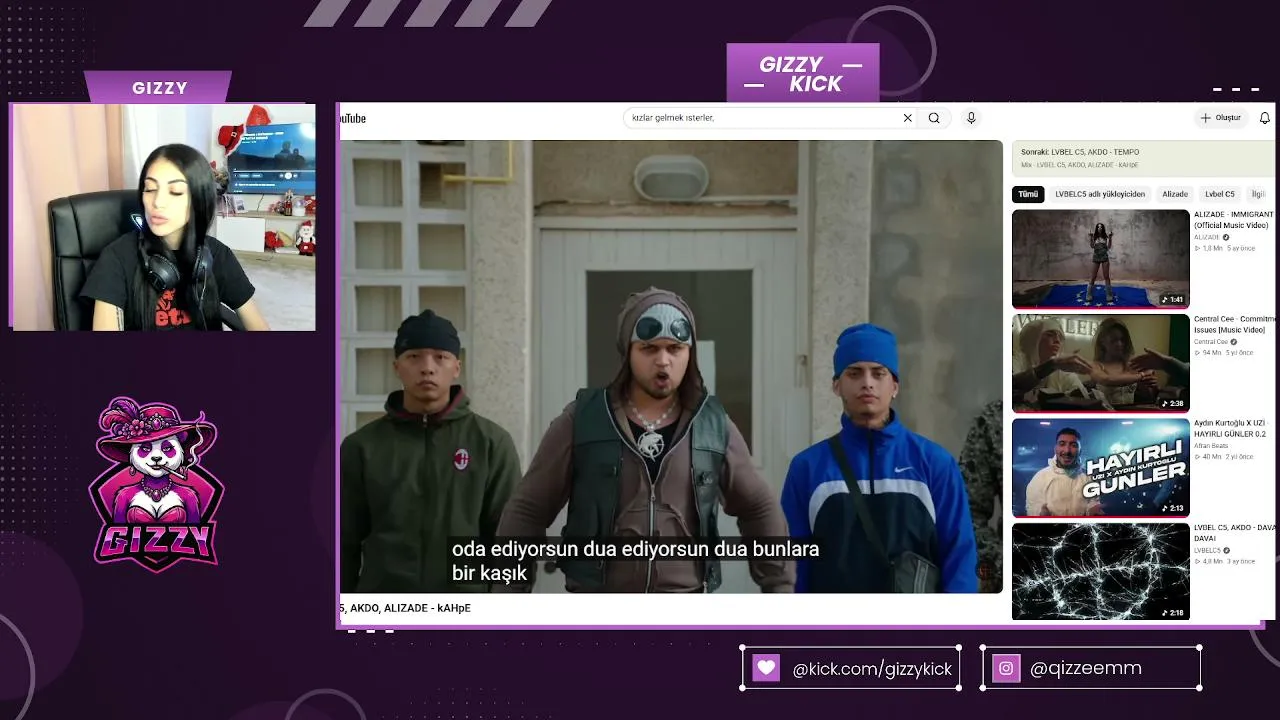1280x720 pixels.
Task: Click the 1:41 duration badge
Action: 1174,299
